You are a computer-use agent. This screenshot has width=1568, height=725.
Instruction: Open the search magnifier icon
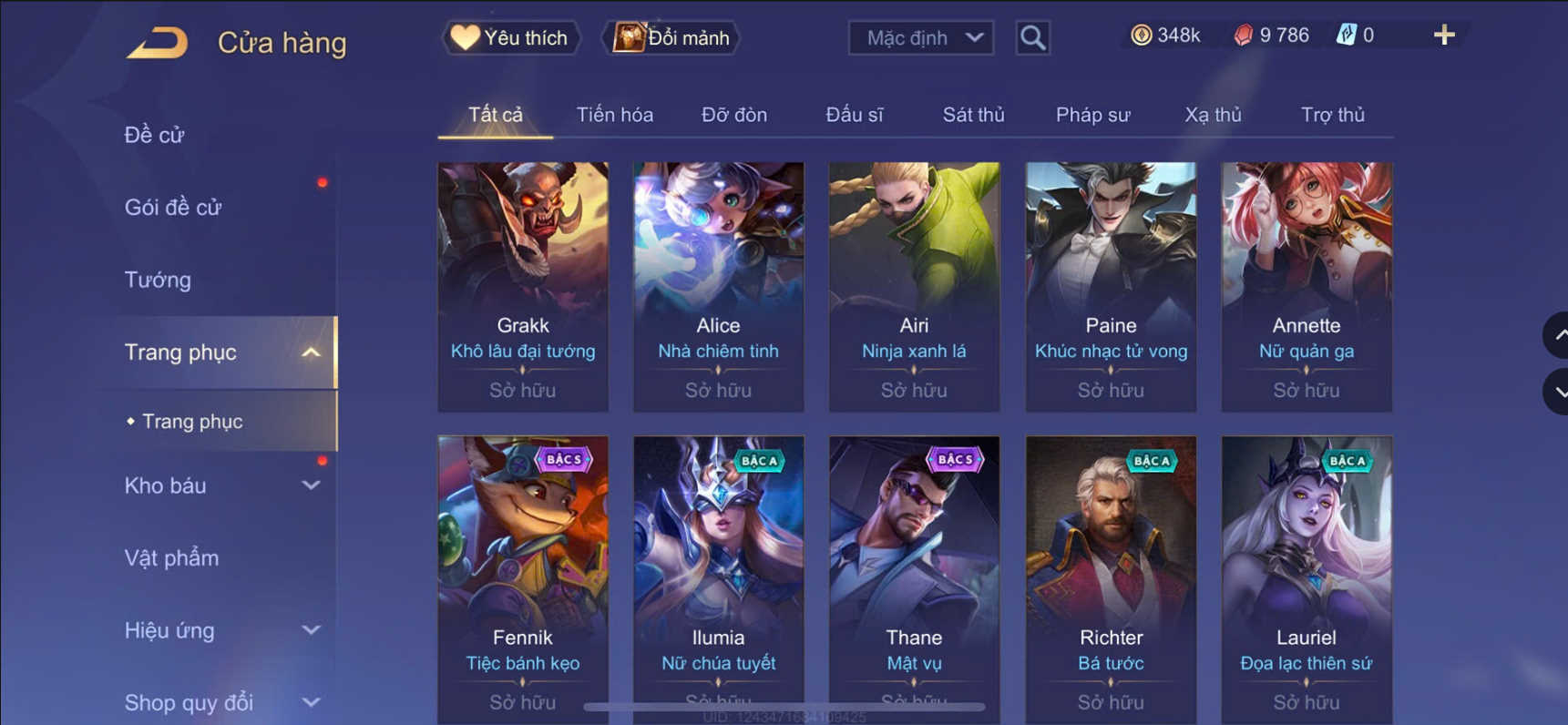coord(1032,37)
